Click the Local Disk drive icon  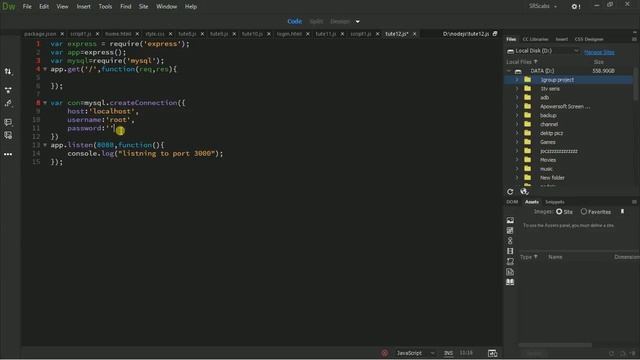click(510, 51)
